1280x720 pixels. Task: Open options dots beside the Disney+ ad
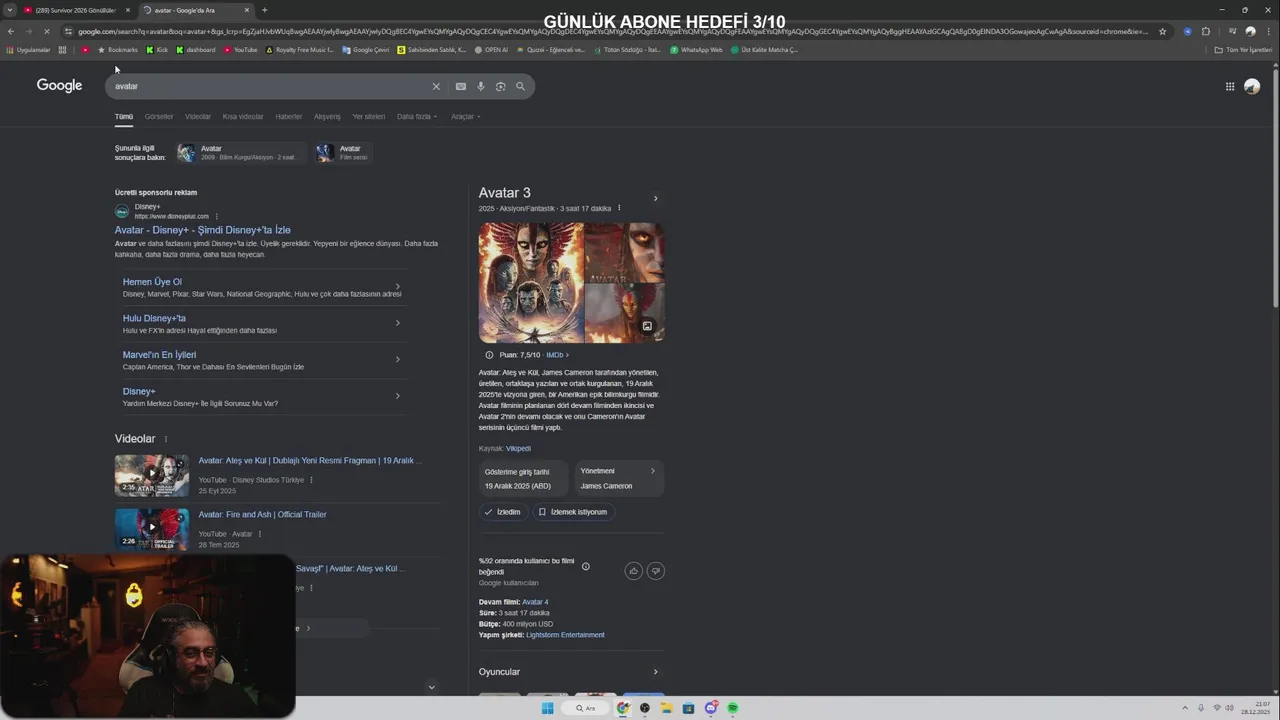pos(216,216)
